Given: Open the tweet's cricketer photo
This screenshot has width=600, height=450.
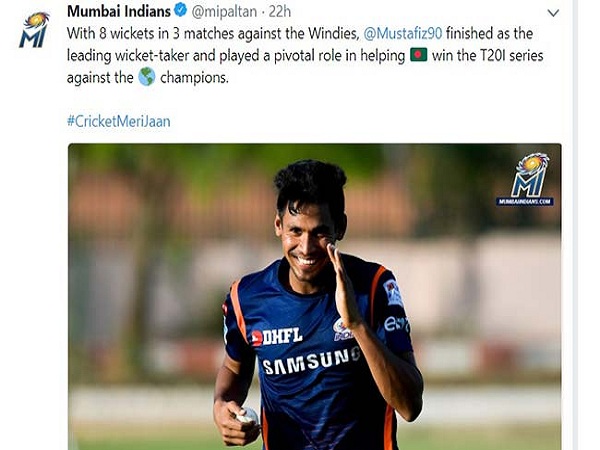Looking at the screenshot, I should pos(315,297).
